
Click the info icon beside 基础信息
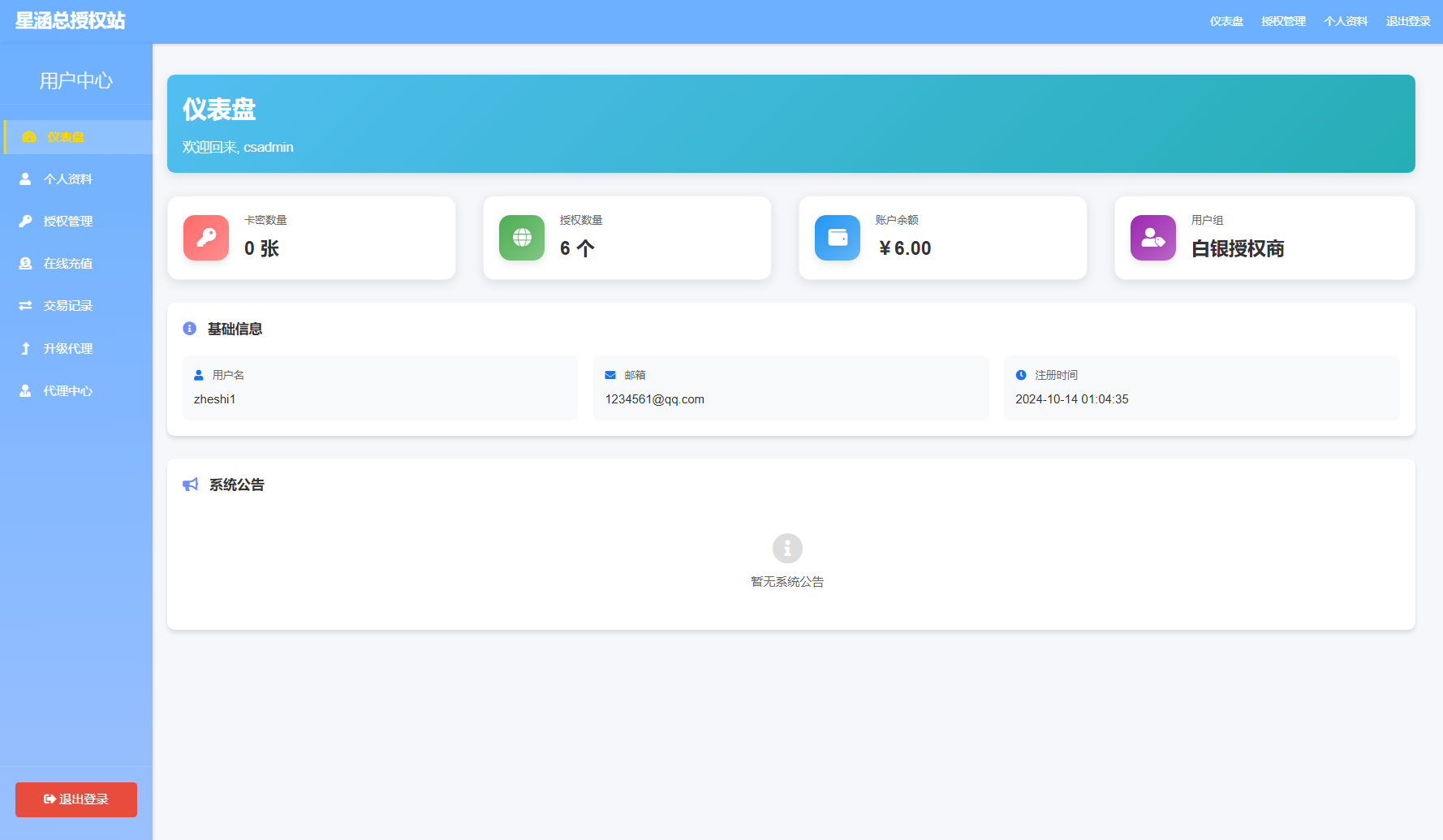(x=190, y=329)
